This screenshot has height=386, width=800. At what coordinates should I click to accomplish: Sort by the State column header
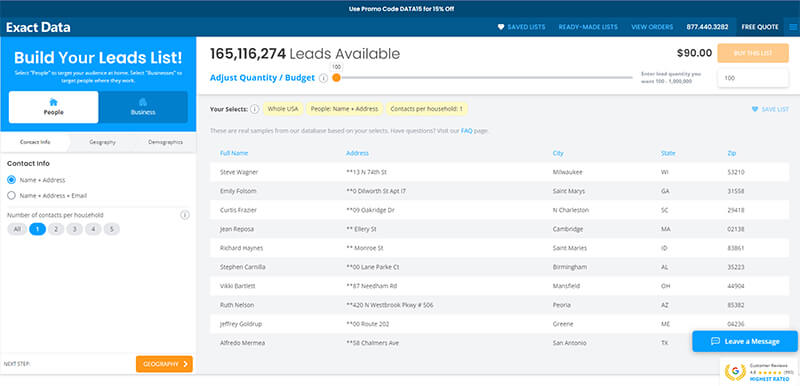tap(668, 153)
